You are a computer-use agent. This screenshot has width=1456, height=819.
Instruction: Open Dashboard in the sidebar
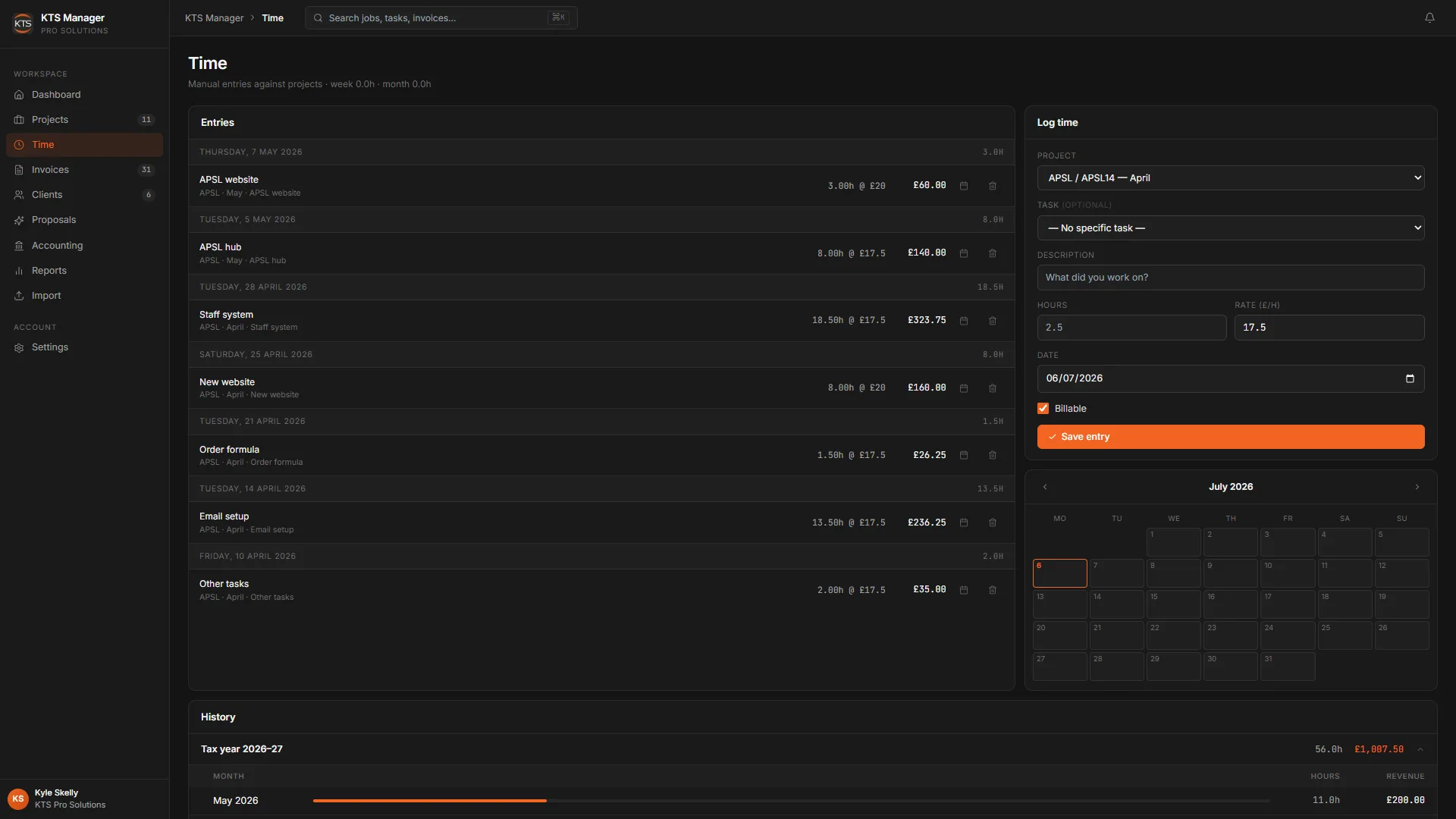[84, 95]
